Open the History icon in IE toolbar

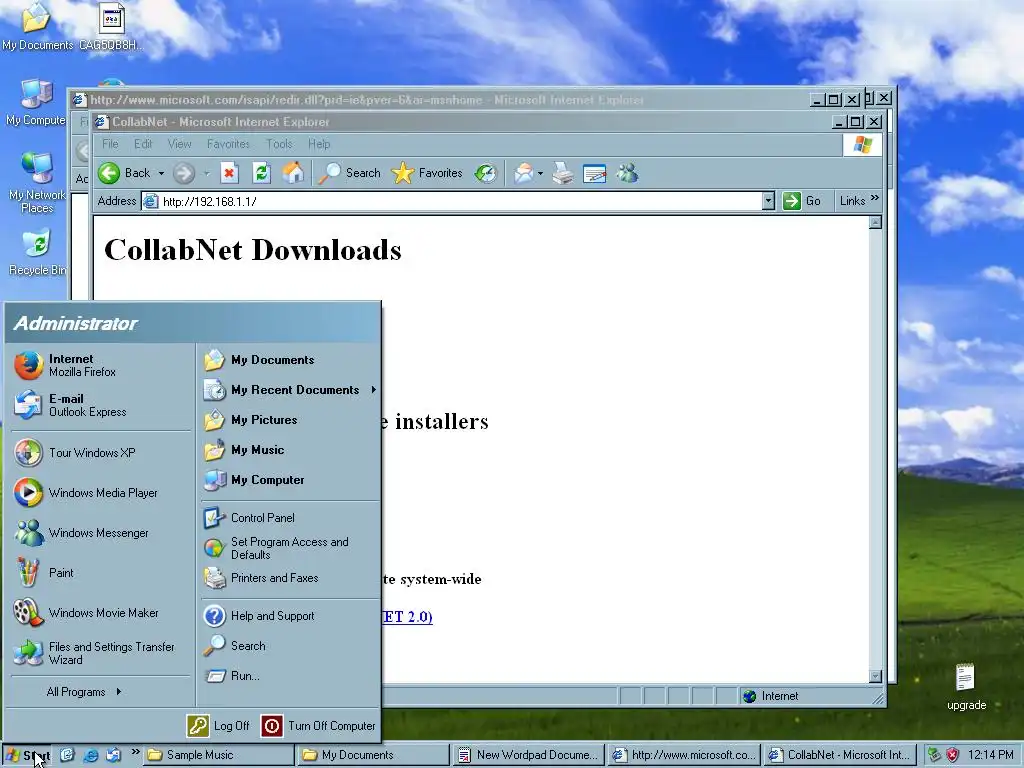coord(485,173)
